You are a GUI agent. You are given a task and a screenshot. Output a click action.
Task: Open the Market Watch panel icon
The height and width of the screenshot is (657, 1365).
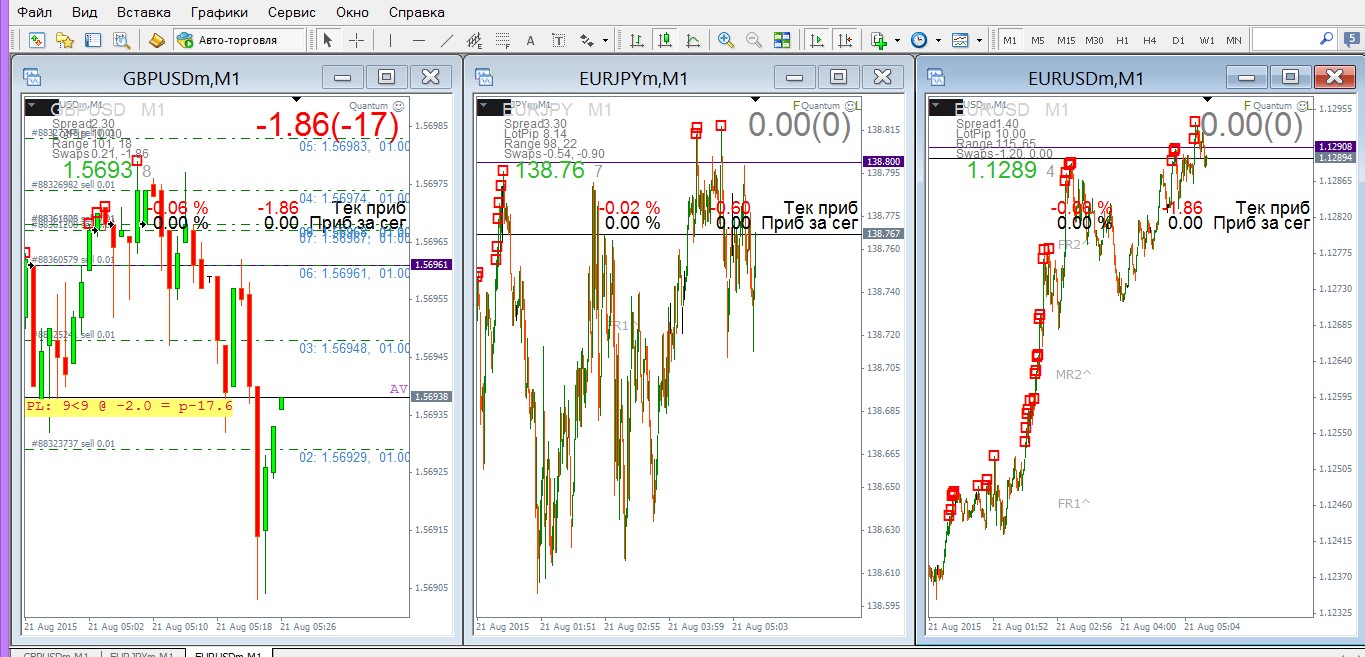[37, 40]
